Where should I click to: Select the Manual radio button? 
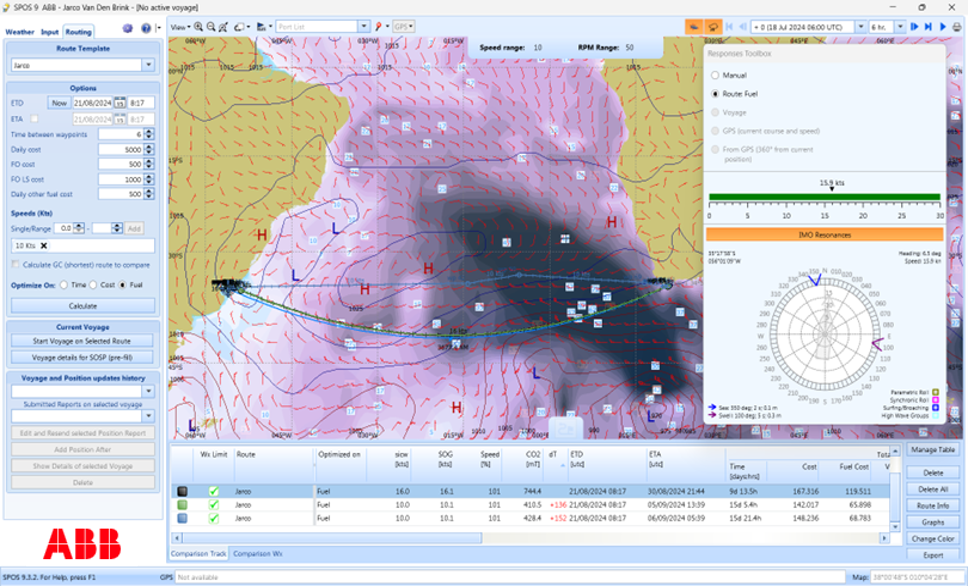tap(715, 75)
